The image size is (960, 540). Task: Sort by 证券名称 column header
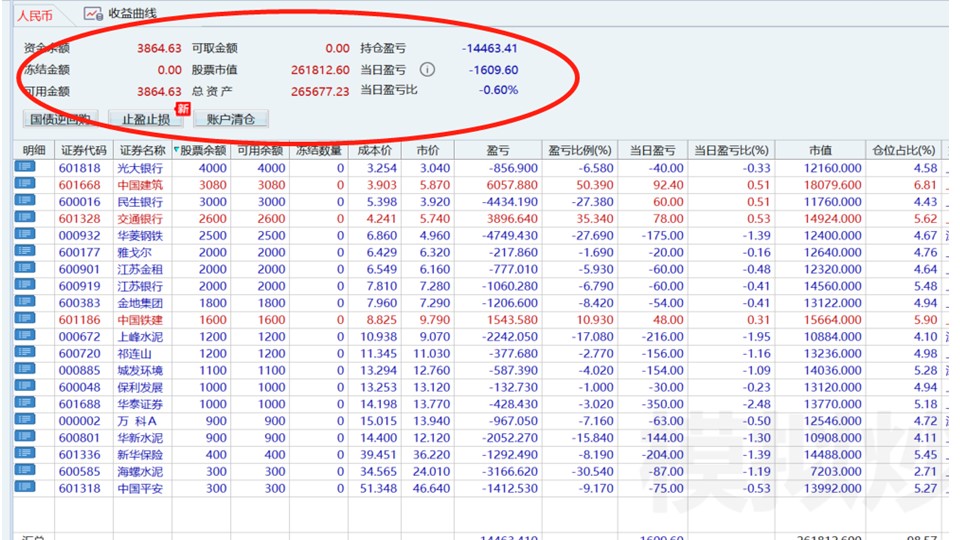(143, 150)
